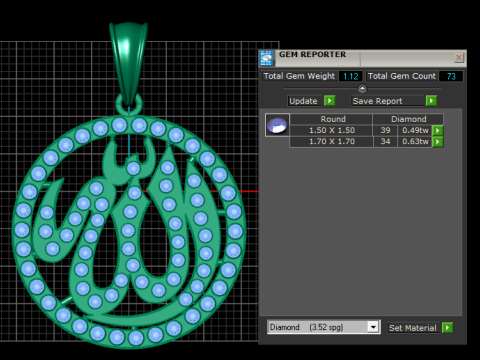Viewport: 480px width, 360px height.
Task: Click the Save Report button label
Action: tap(378, 101)
